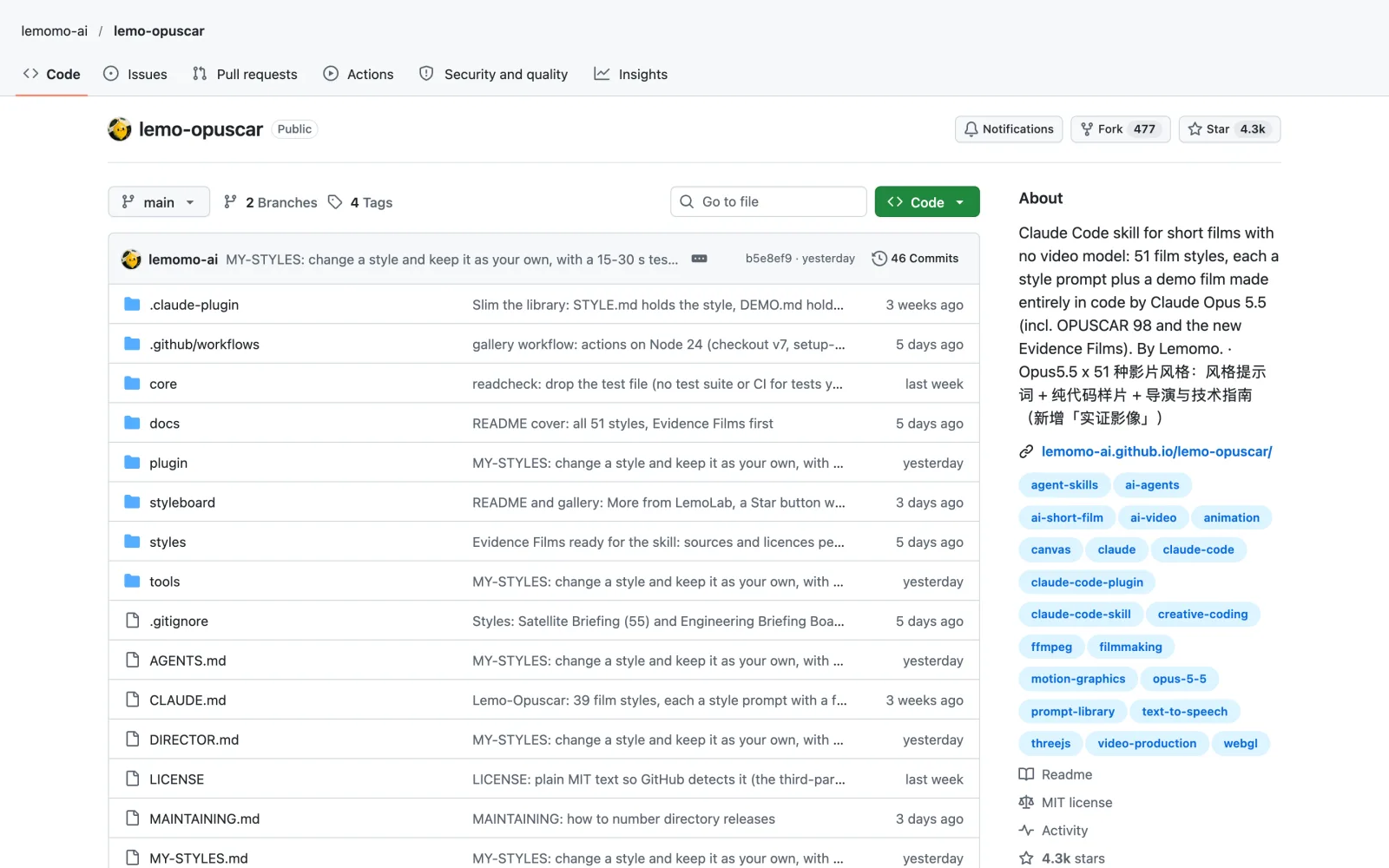Open the Code tab
The image size is (1389, 868).
51,75
